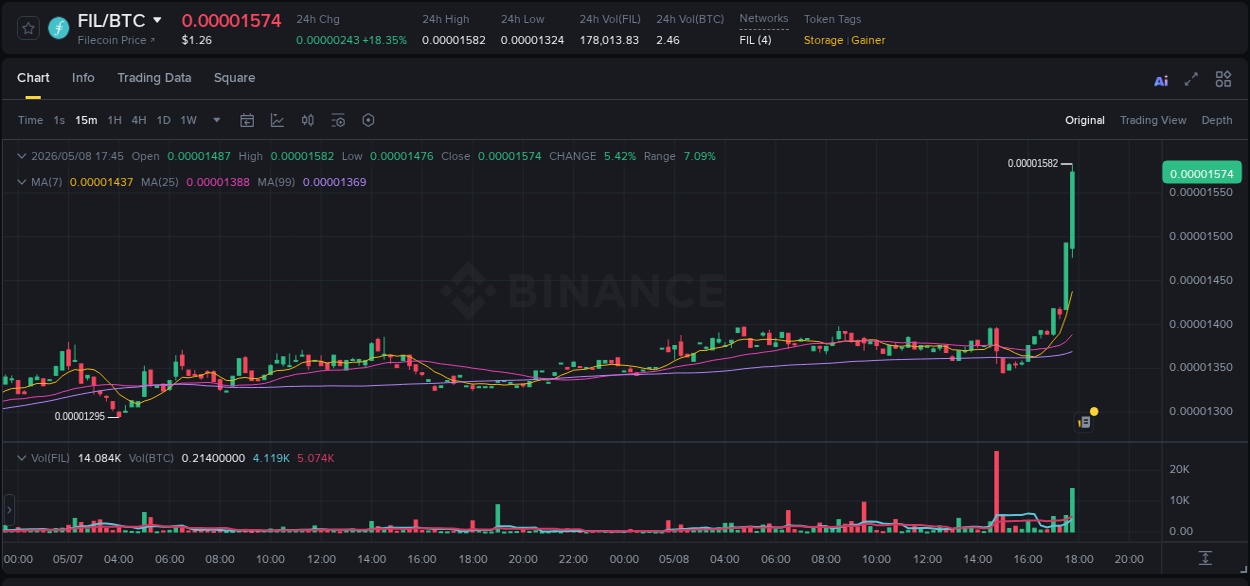Open the go-to-date calendar icon
Viewport: 1250px width, 586px height.
click(247, 120)
